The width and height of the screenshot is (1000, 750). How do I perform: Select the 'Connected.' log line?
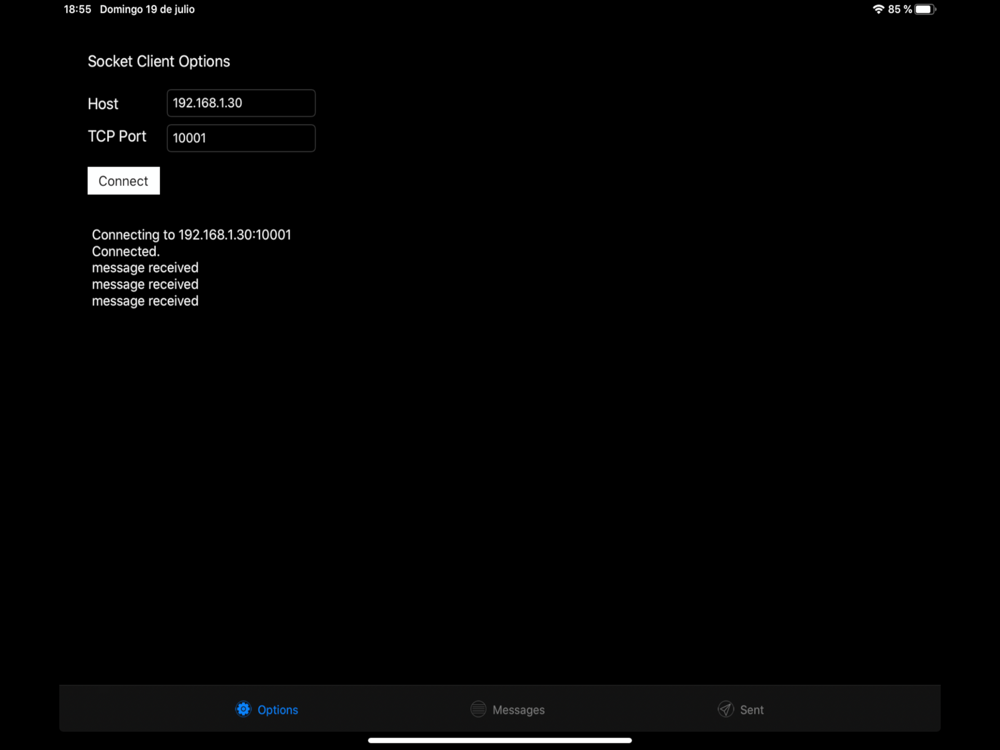click(126, 251)
